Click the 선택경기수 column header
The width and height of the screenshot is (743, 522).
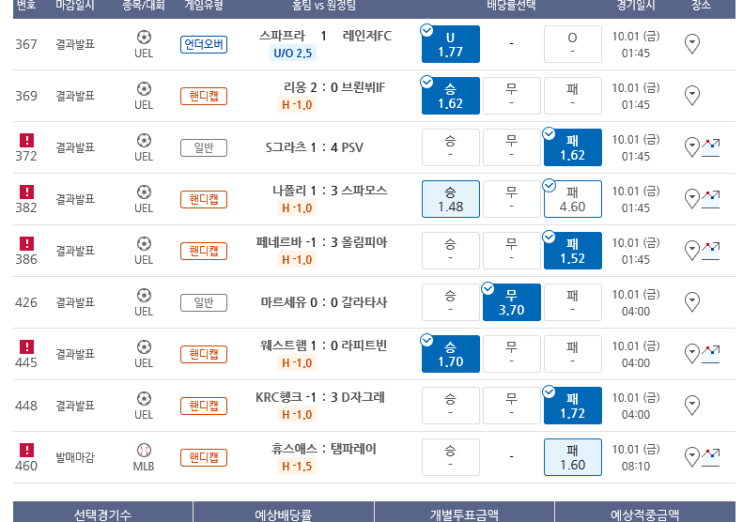coord(103,514)
